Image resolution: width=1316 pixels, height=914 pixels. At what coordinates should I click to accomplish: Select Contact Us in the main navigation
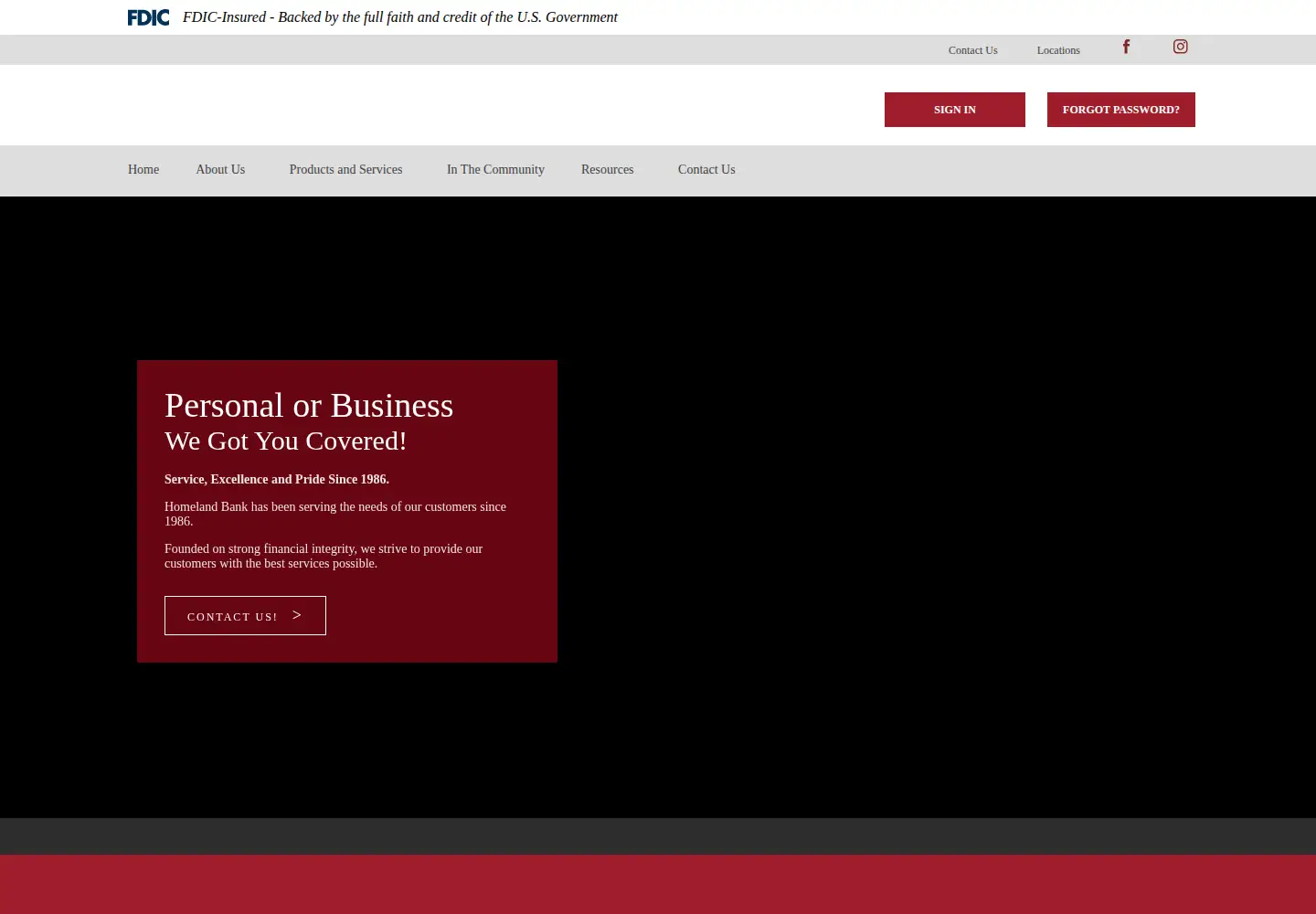(706, 170)
